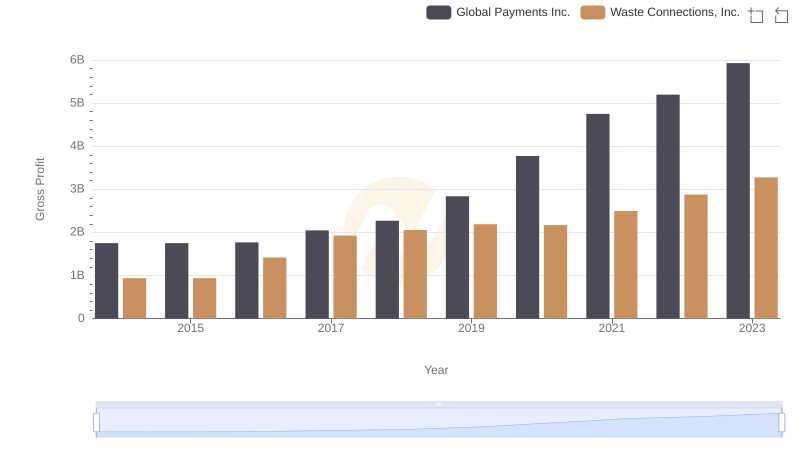Click the 2019 Global Payments bar
800x461 pixels.
pyautogui.click(x=457, y=258)
